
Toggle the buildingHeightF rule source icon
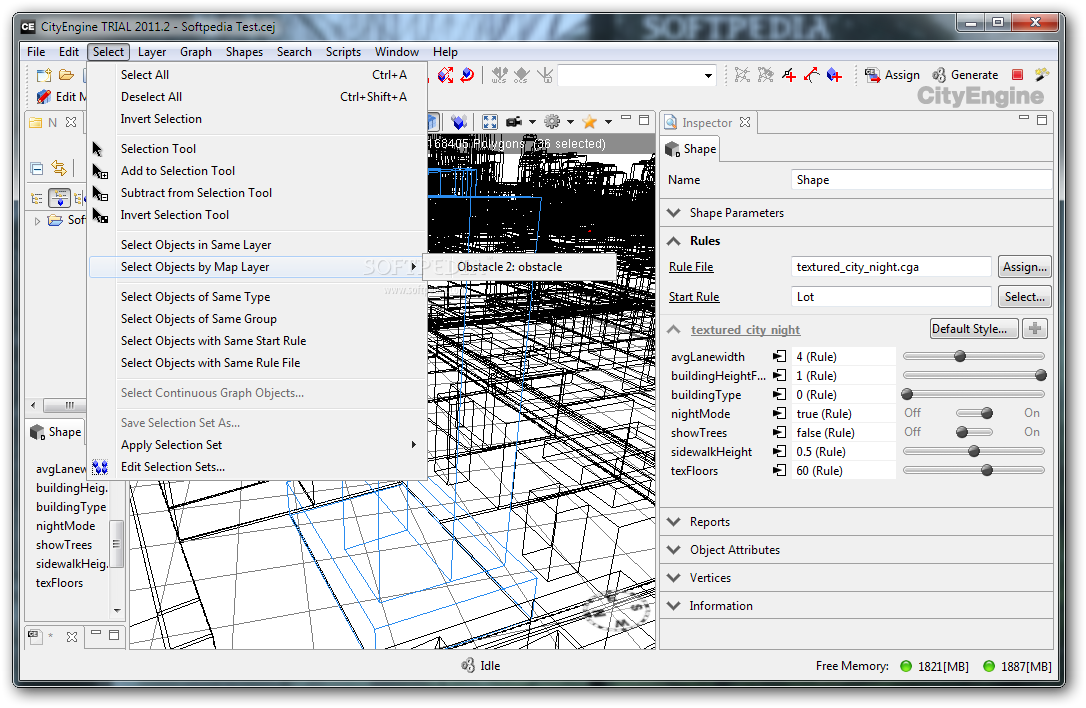coord(780,375)
